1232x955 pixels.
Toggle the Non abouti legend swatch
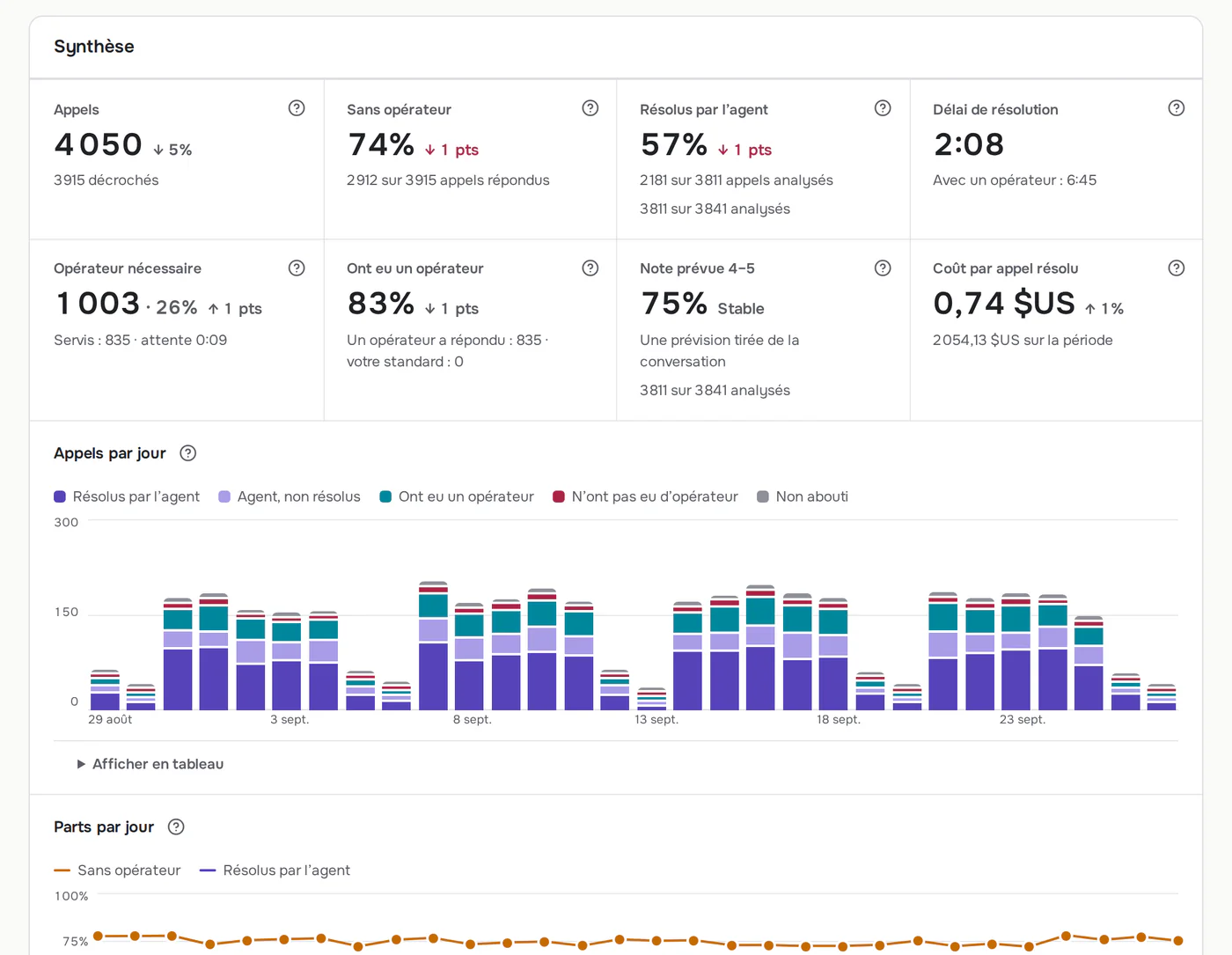pyautogui.click(x=763, y=496)
